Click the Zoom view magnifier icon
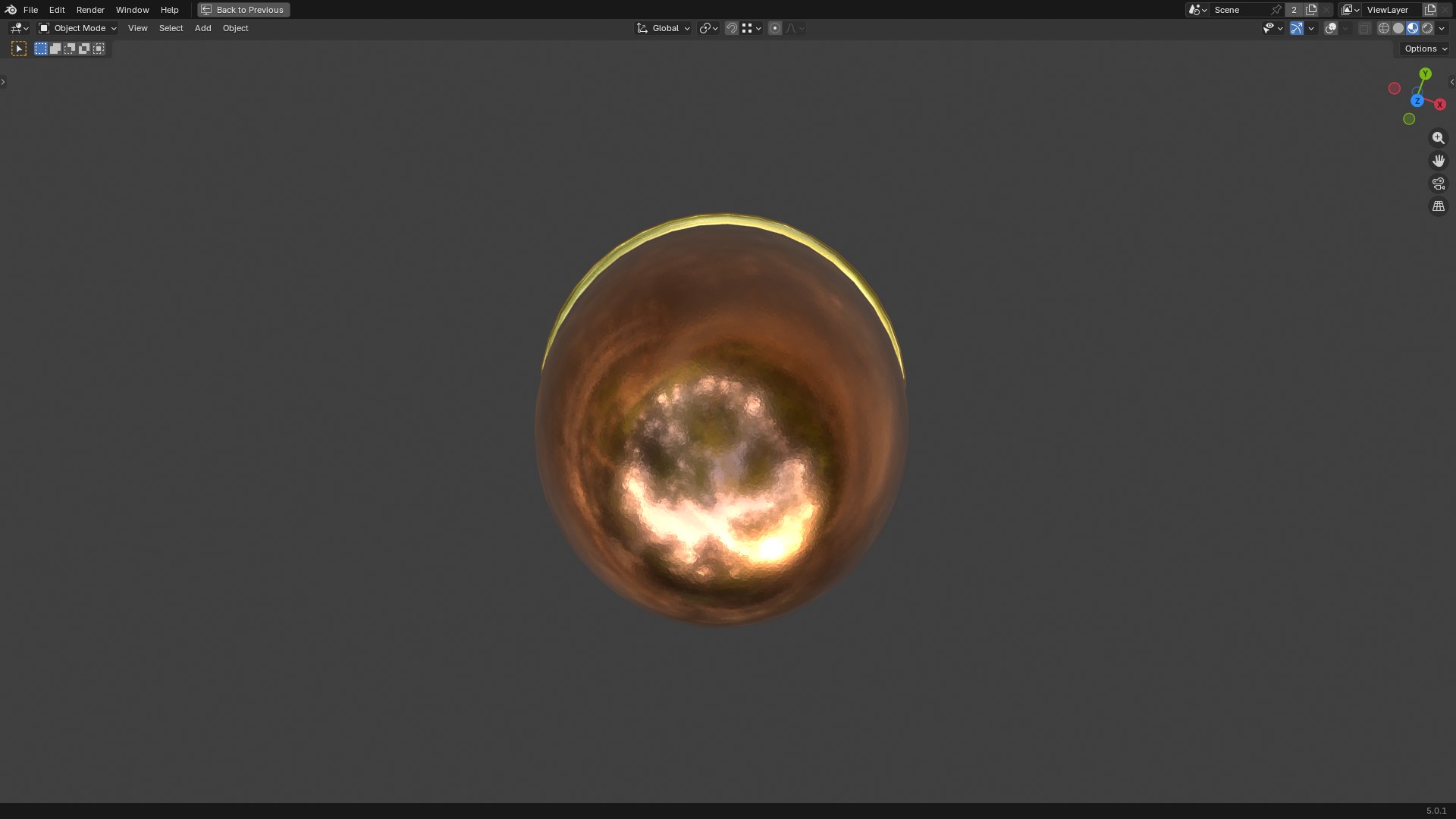1456x819 pixels. 1438,138
